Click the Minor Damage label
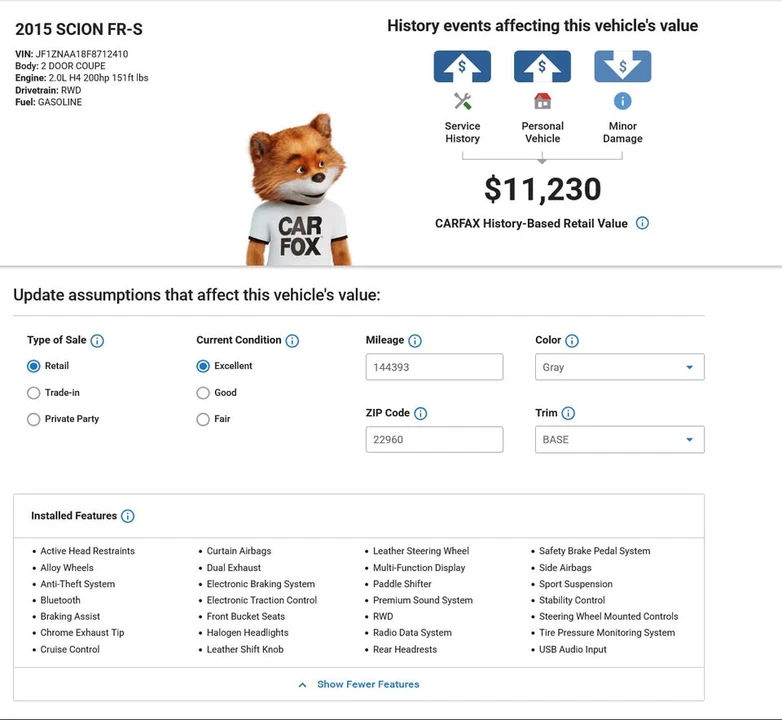This screenshot has width=782, height=720. 622,132
